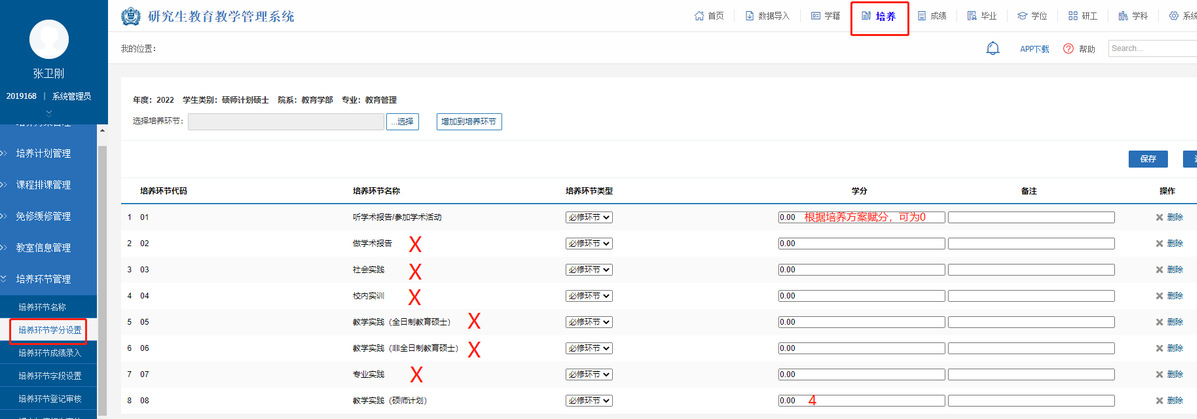Click the 增加到培养环节 button

click(468, 121)
